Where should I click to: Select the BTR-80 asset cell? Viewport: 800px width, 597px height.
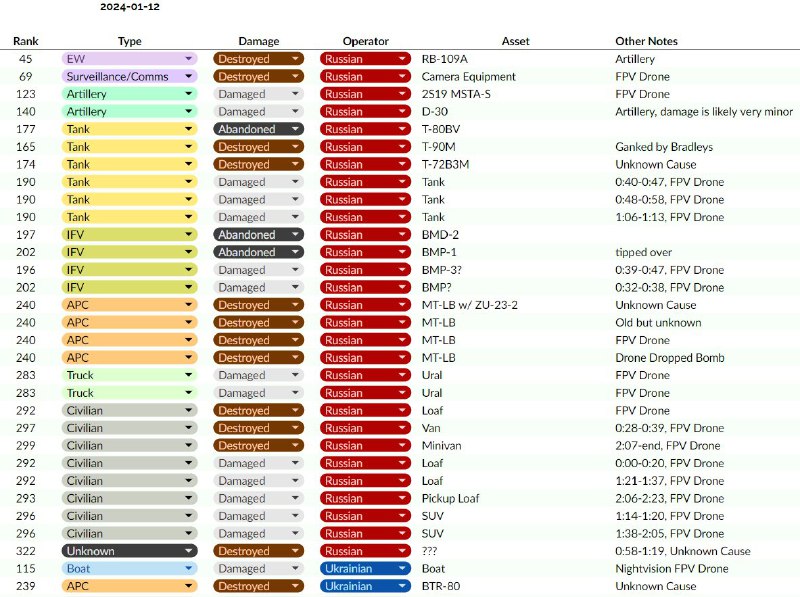tap(440, 586)
